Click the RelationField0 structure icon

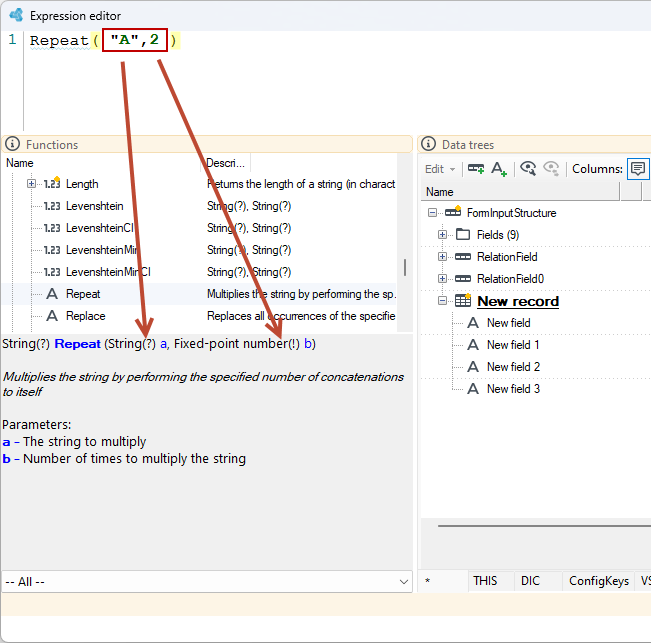pos(463,279)
